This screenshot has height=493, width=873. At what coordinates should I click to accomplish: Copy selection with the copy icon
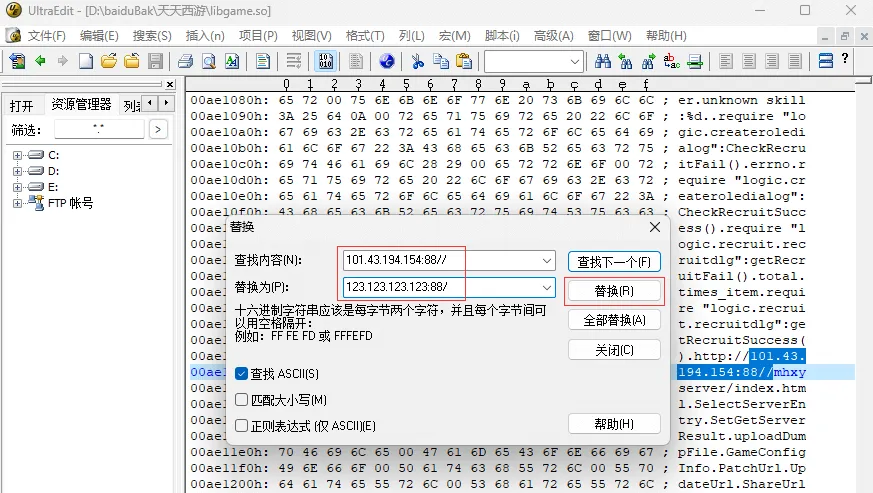[440, 61]
